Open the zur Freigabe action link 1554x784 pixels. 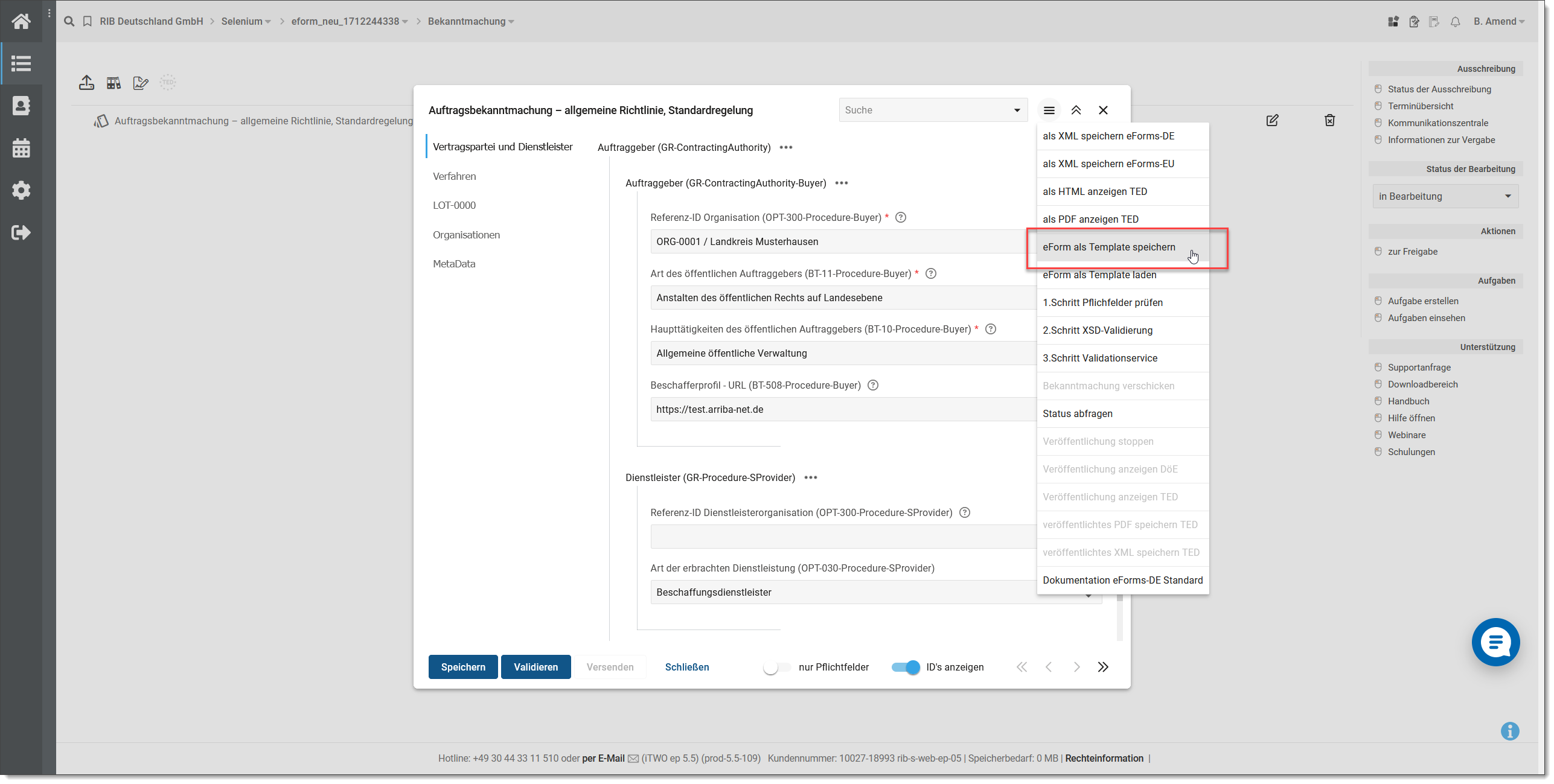coord(1413,252)
